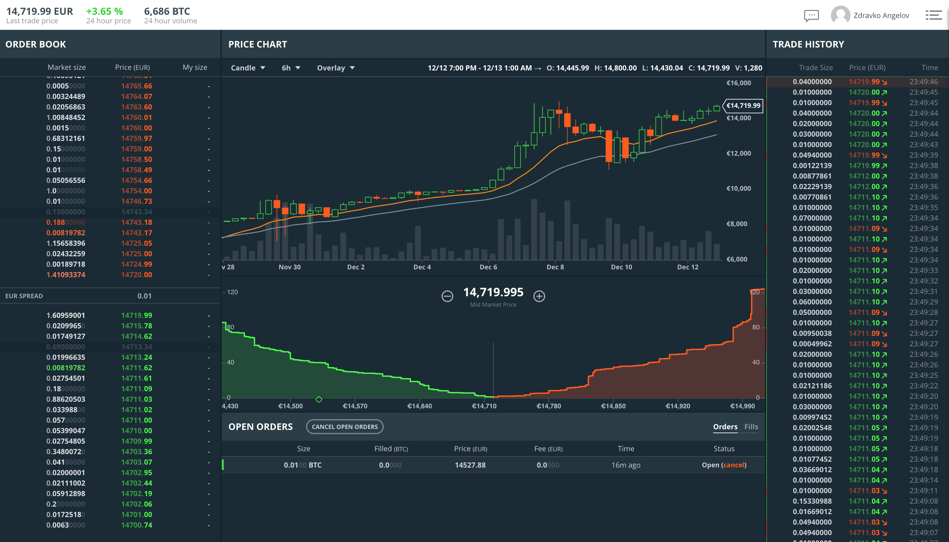949x542 pixels.
Task: Click ask price 14743.18 in order book
Action: coord(137,222)
